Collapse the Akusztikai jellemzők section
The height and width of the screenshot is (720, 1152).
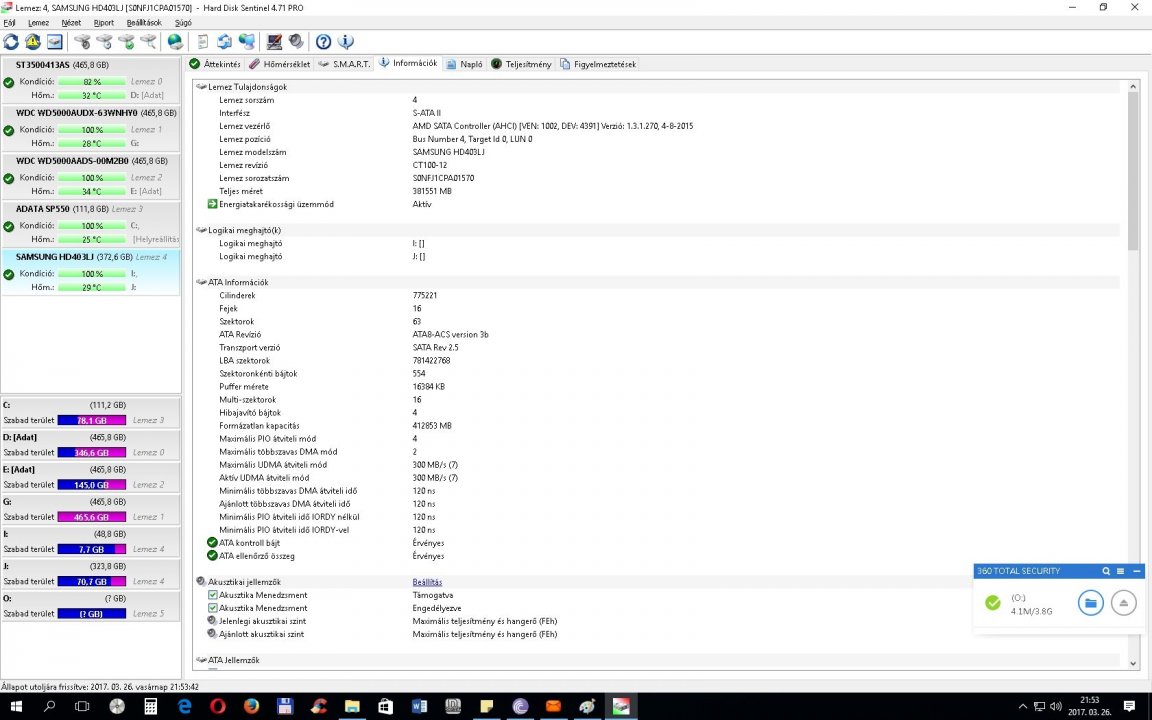pyautogui.click(x=201, y=582)
